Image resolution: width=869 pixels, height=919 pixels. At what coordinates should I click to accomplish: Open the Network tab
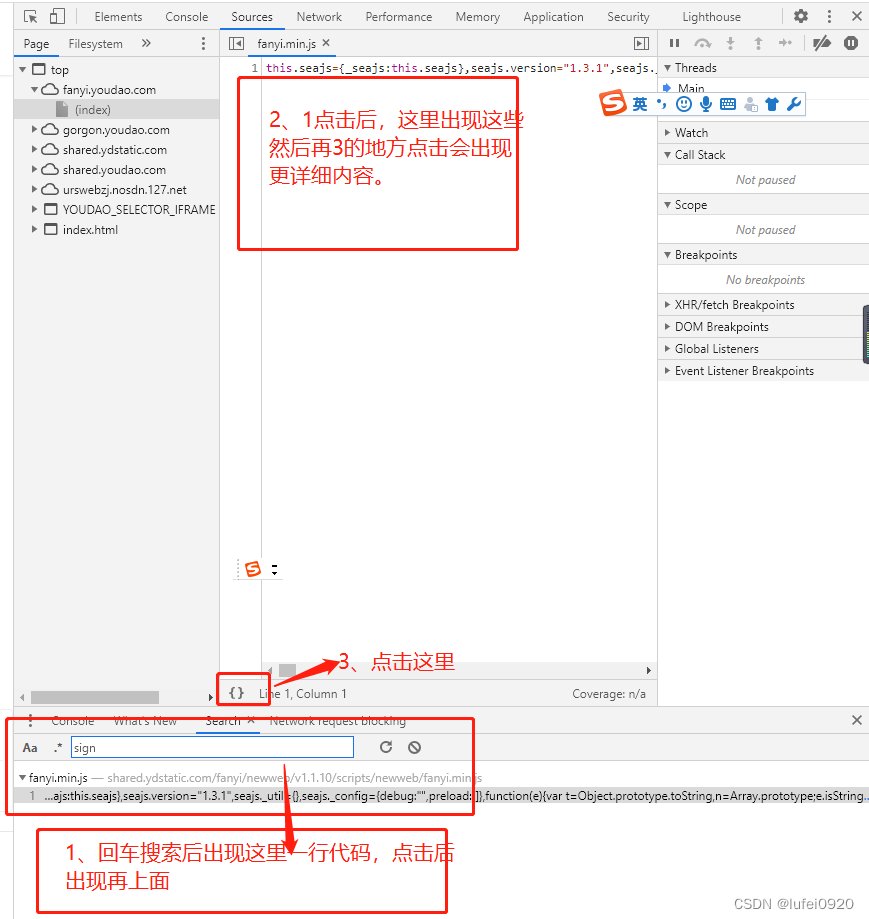pos(319,17)
